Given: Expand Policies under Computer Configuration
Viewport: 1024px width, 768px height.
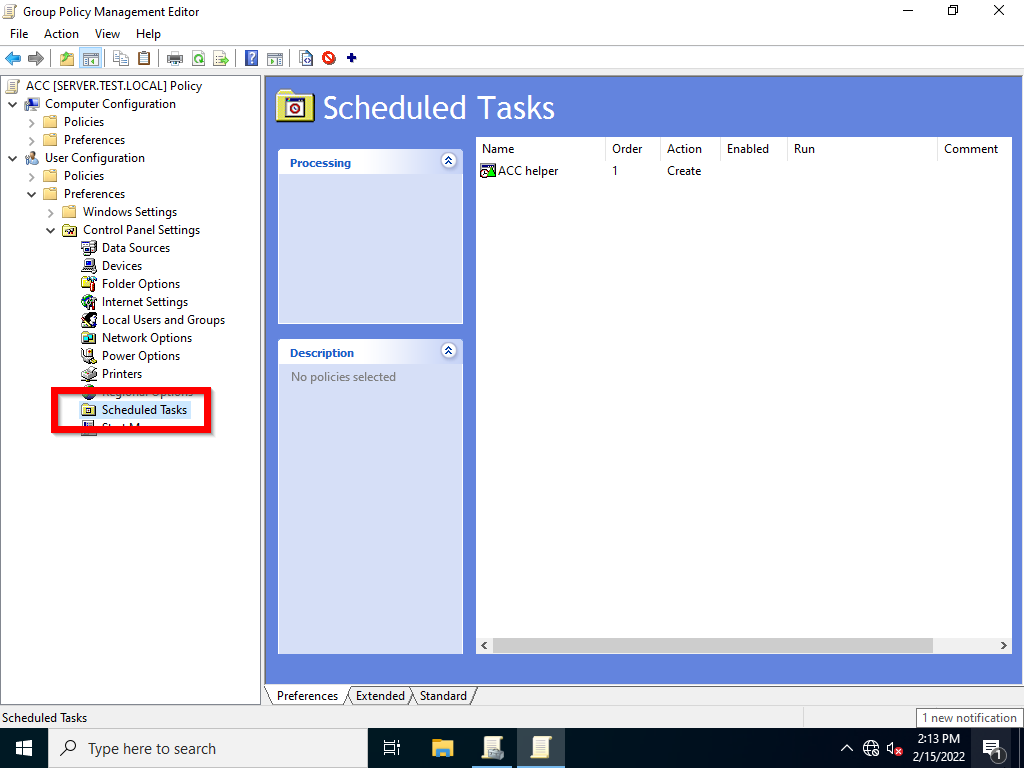Looking at the screenshot, I should coord(31,122).
